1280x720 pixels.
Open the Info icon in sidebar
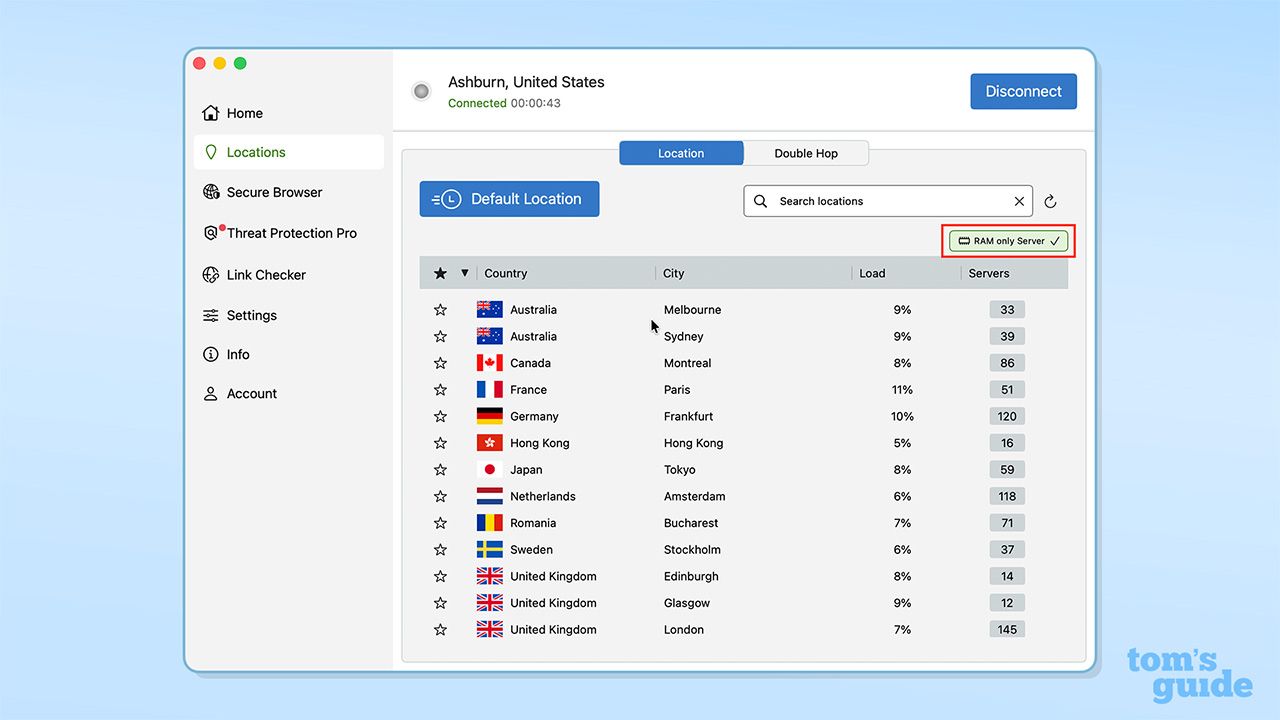click(x=211, y=354)
